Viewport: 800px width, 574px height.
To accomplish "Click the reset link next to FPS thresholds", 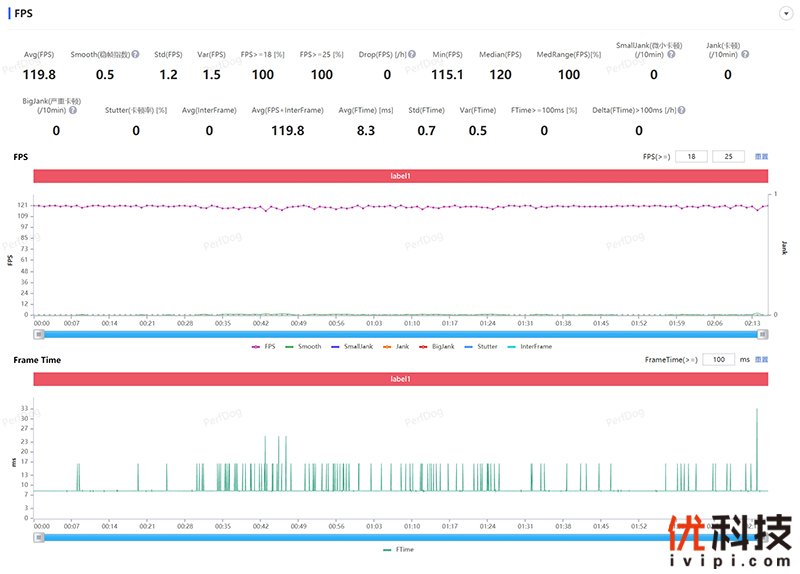I will (761, 157).
